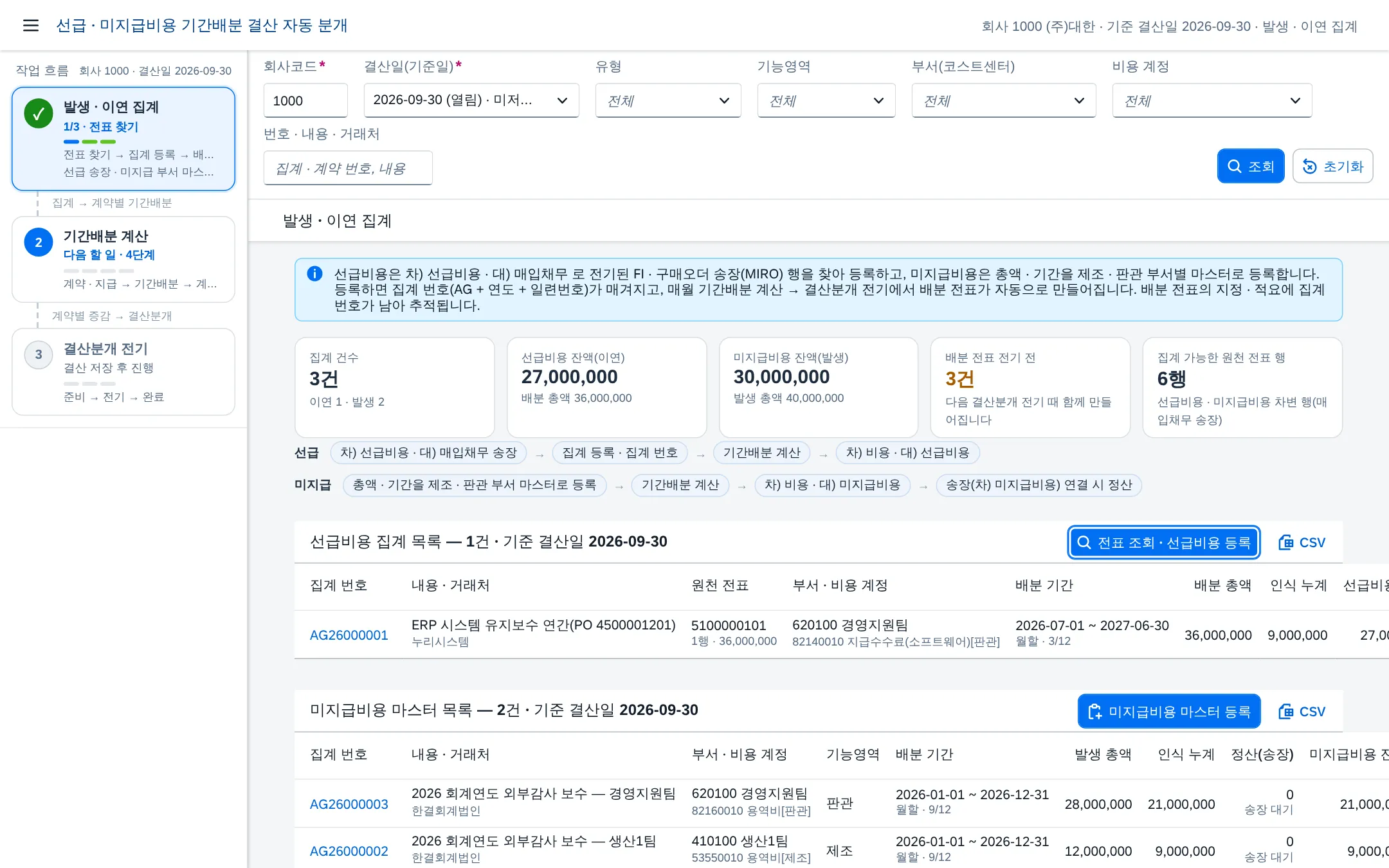The height and width of the screenshot is (868, 1389).
Task: Open the 결산일(기준일) dropdown
Action: pos(471,100)
